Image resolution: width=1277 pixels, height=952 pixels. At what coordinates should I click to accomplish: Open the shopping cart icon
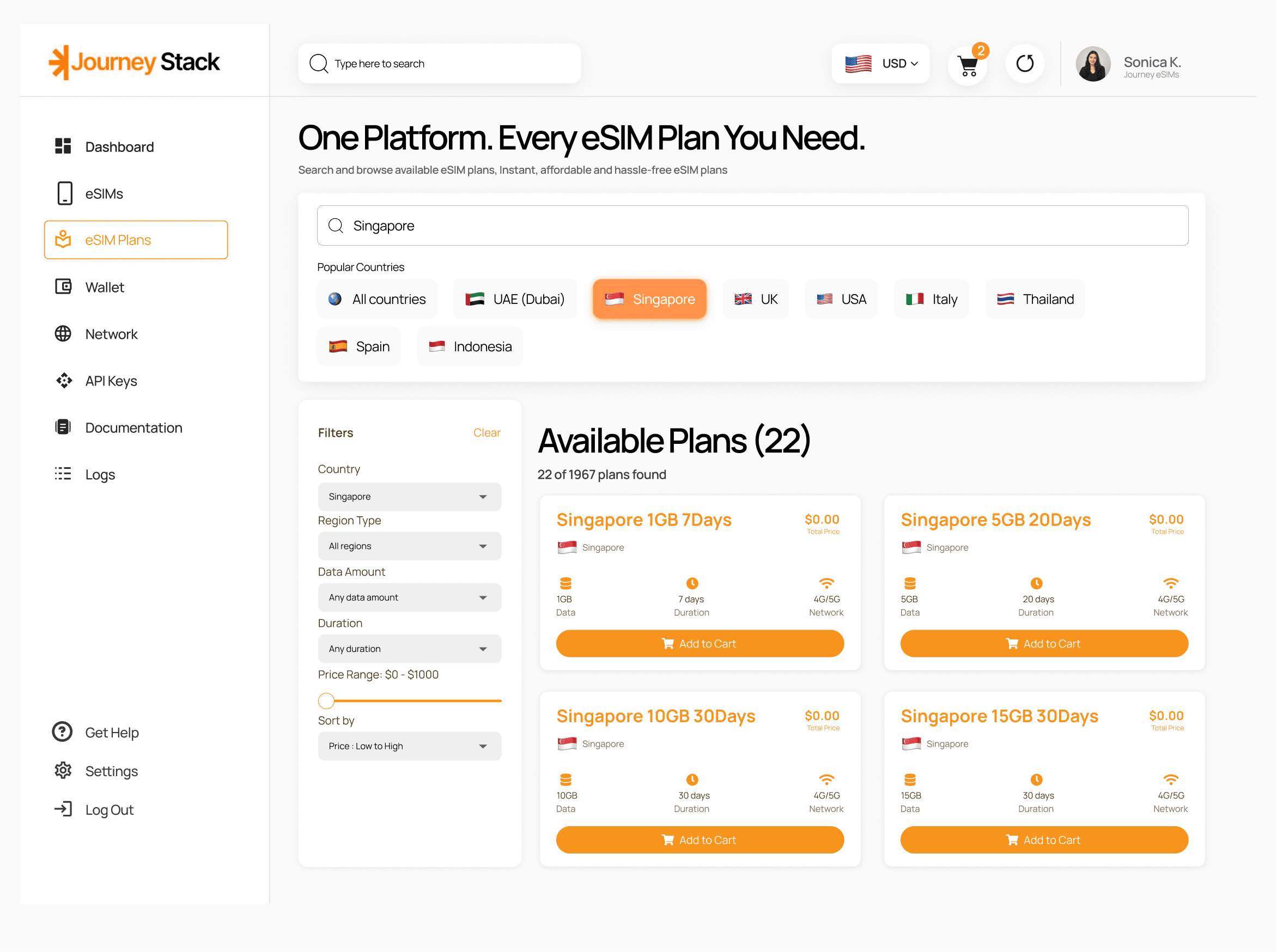click(x=968, y=65)
